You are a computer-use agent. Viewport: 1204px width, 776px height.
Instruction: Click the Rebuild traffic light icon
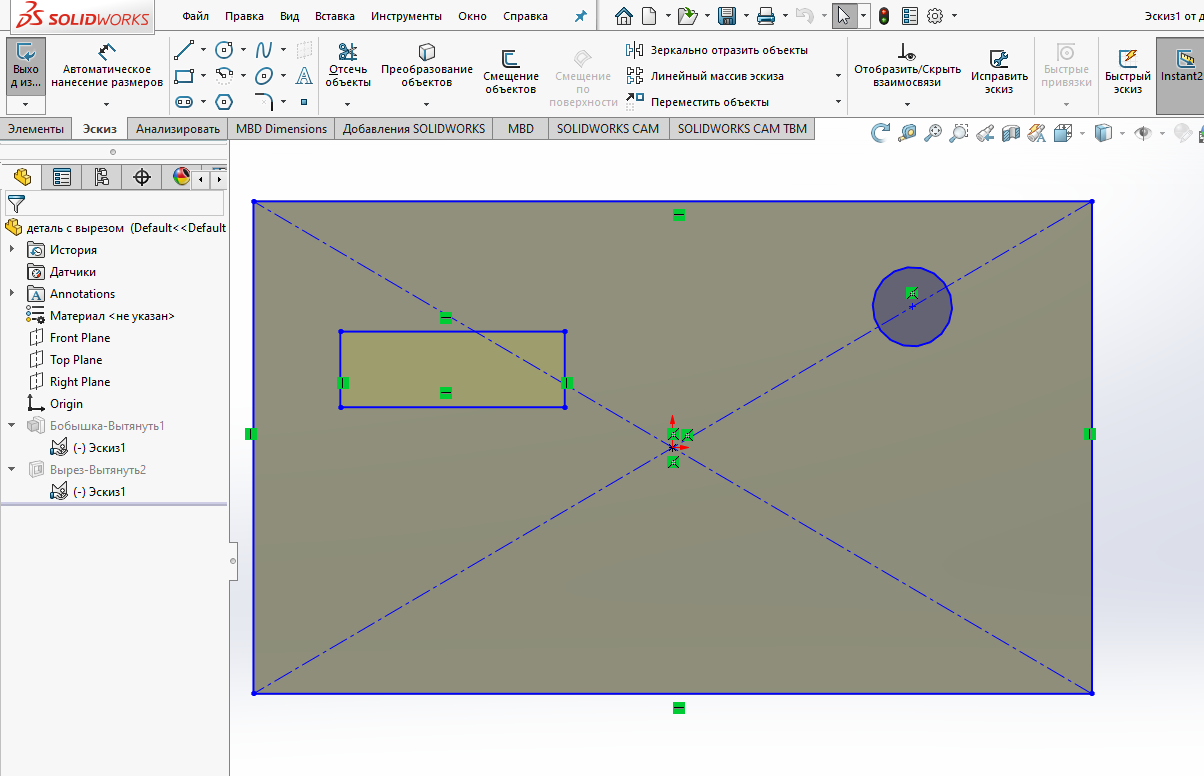point(884,16)
